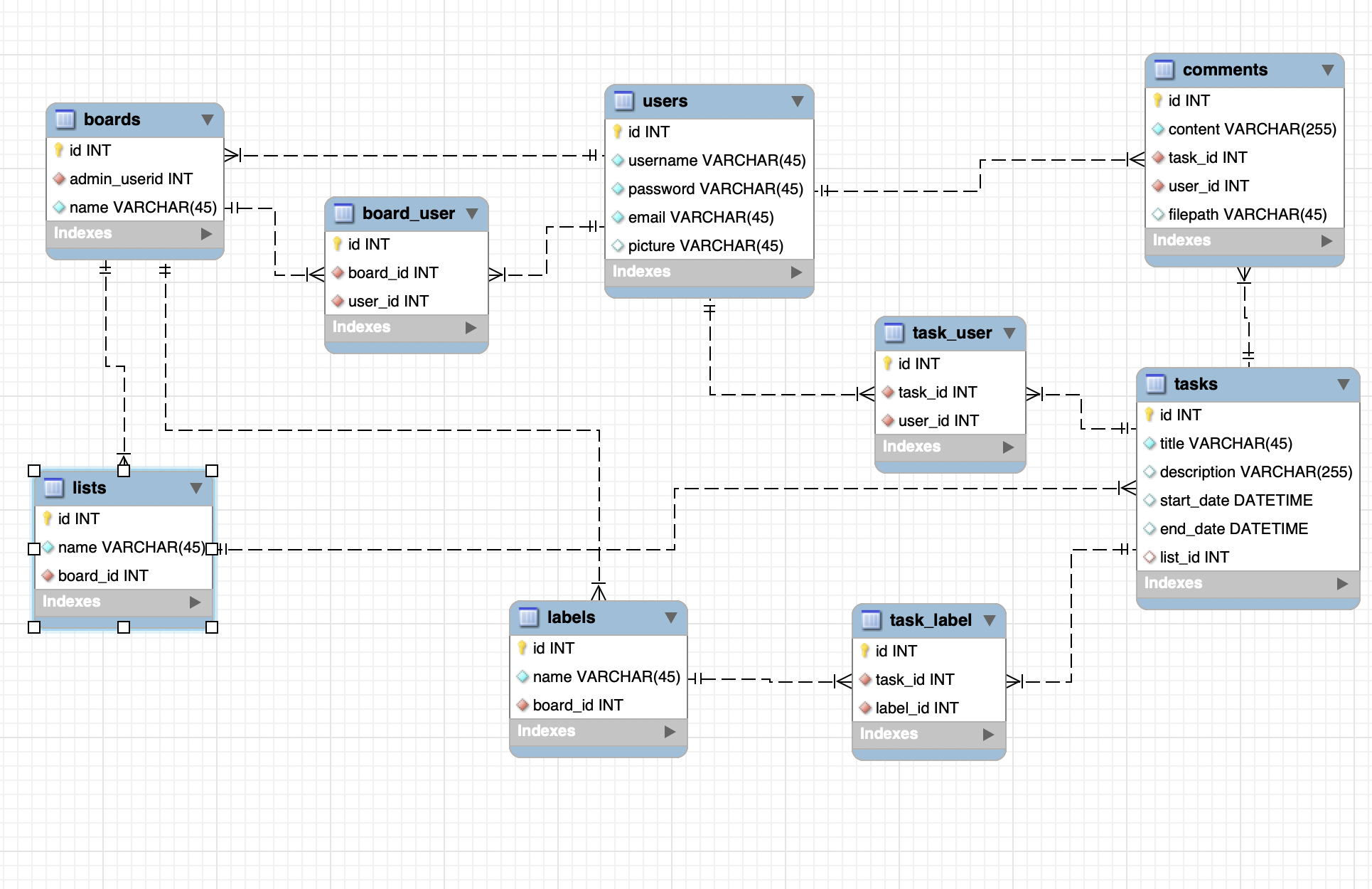Expand the Indexes section of the users table

(x=796, y=272)
